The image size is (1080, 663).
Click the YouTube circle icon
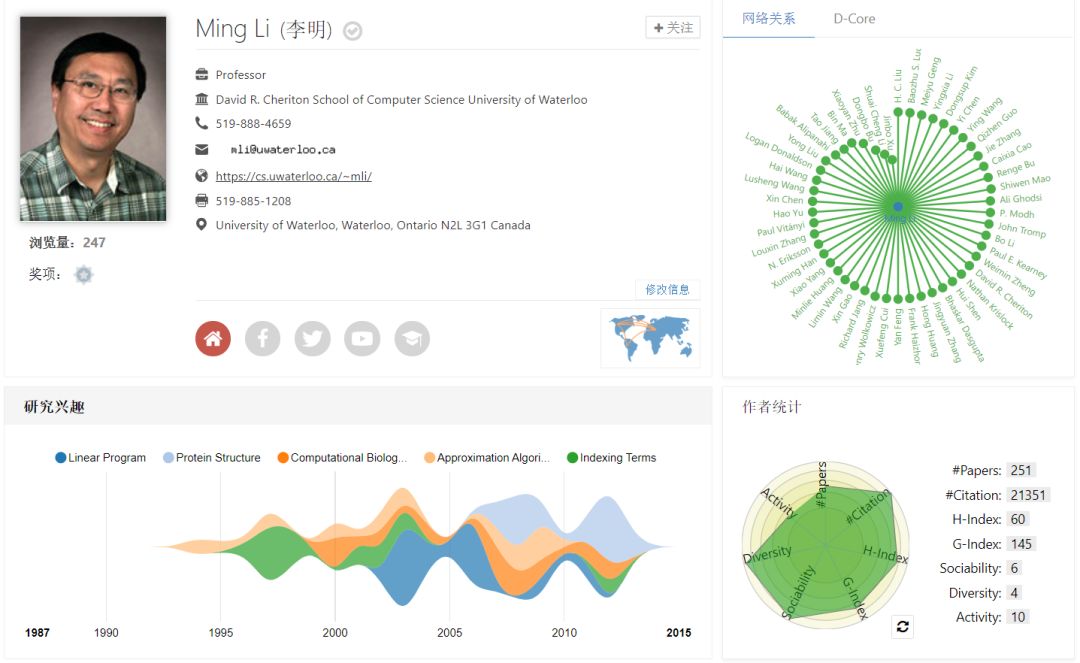(362, 339)
